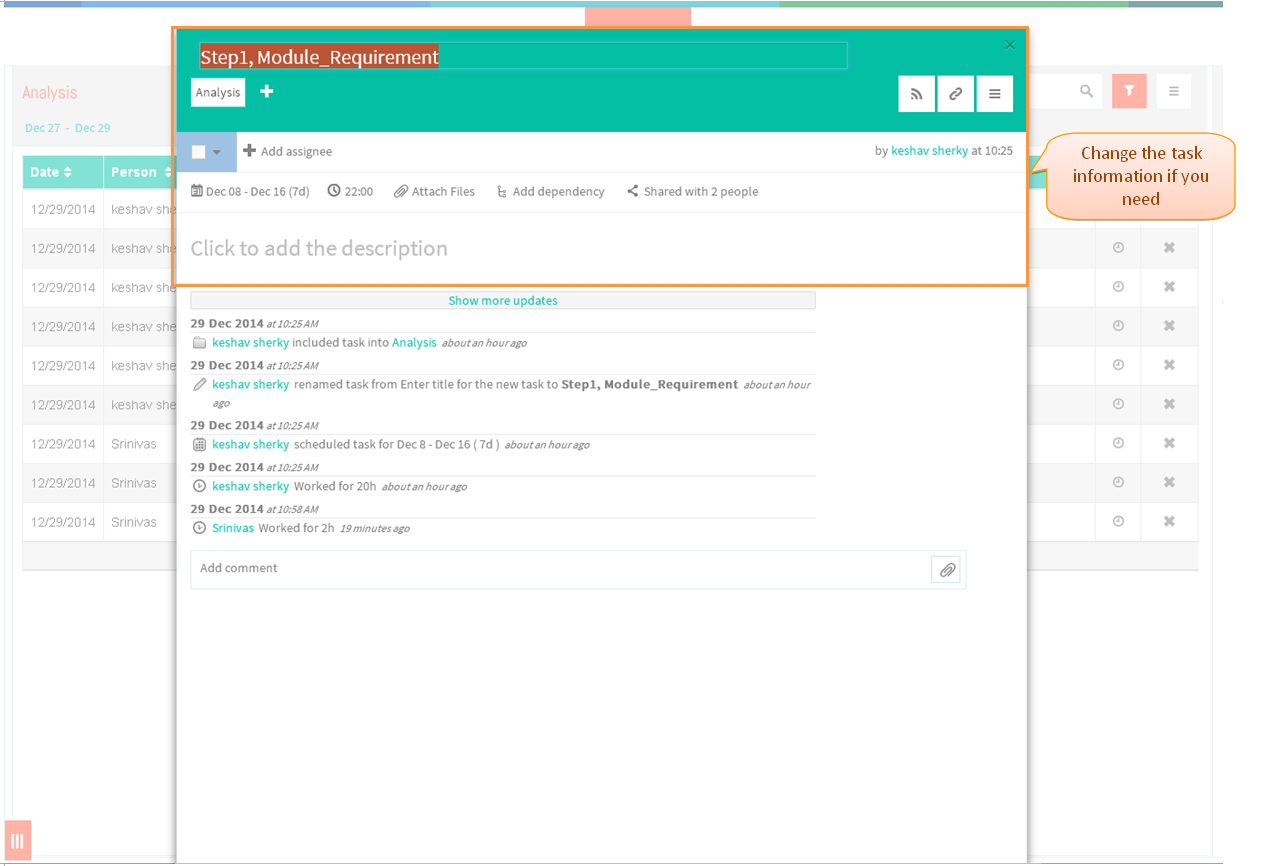Click the search magnifier icon in background
This screenshot has width=1265, height=866.
1086,91
